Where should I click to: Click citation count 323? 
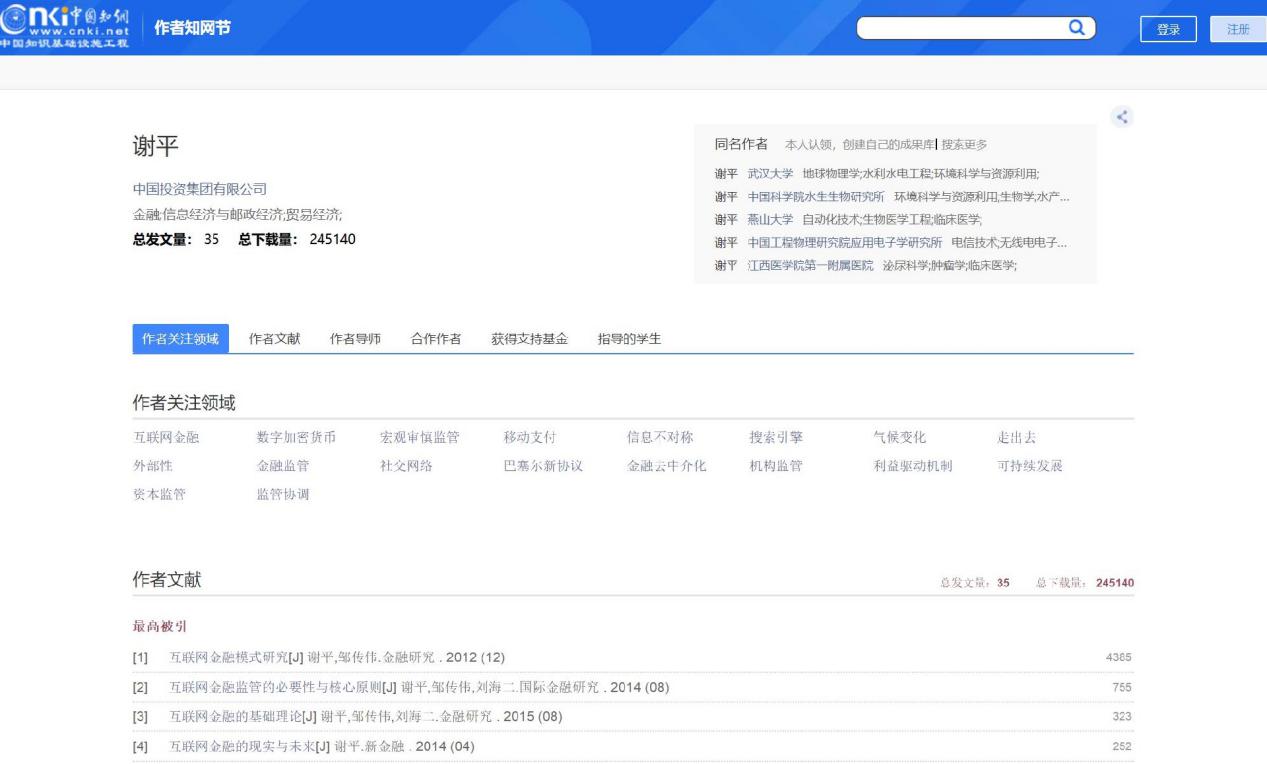1121,717
